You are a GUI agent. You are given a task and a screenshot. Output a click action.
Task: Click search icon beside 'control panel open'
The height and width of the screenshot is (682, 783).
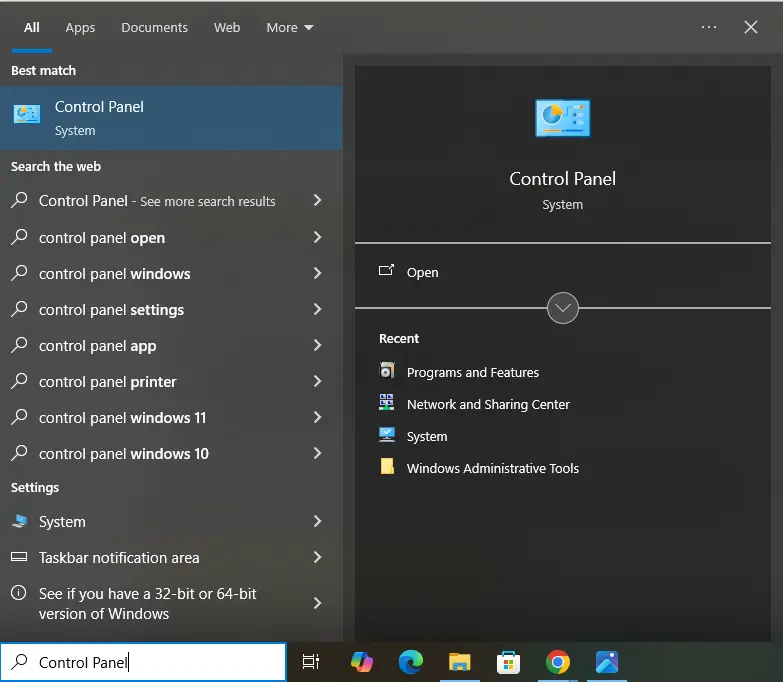19,237
